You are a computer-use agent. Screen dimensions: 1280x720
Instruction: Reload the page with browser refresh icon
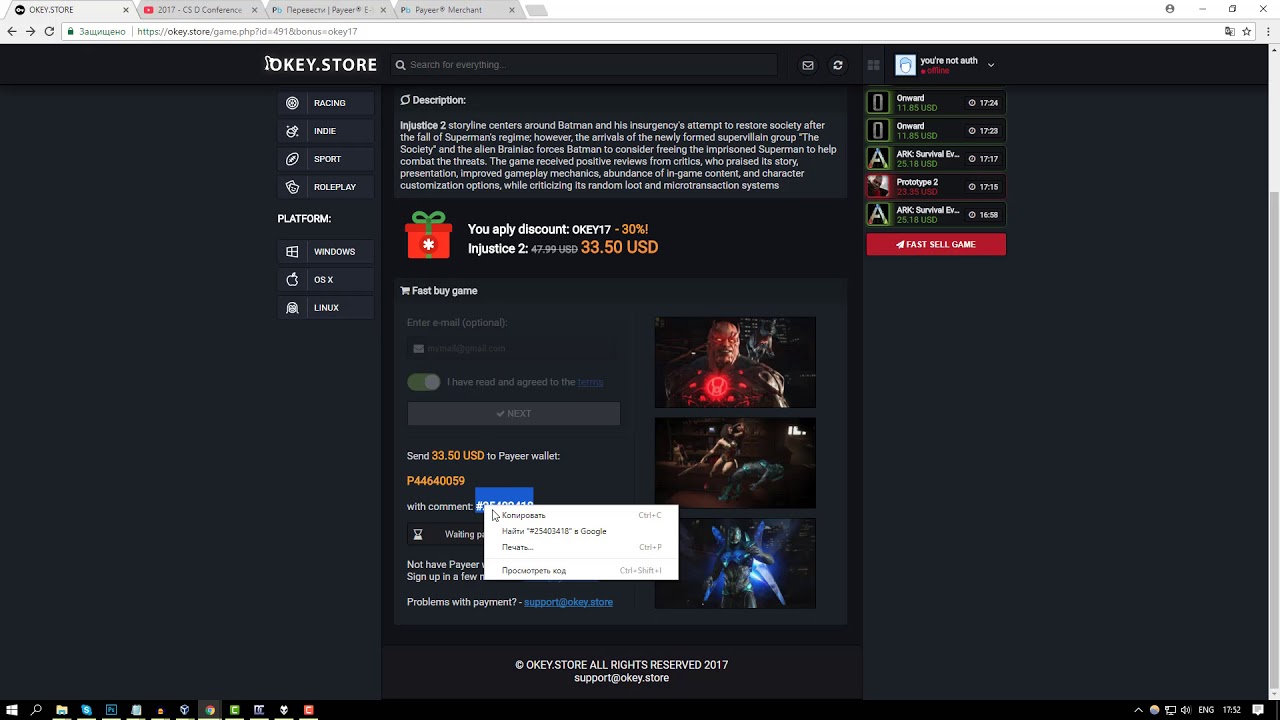pos(49,31)
